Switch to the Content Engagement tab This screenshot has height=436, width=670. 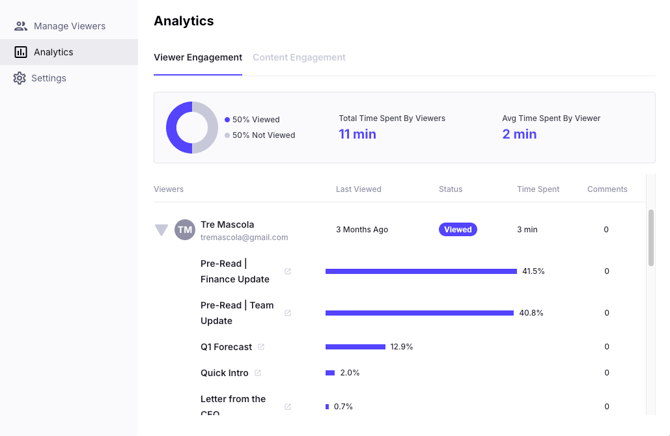tap(299, 58)
